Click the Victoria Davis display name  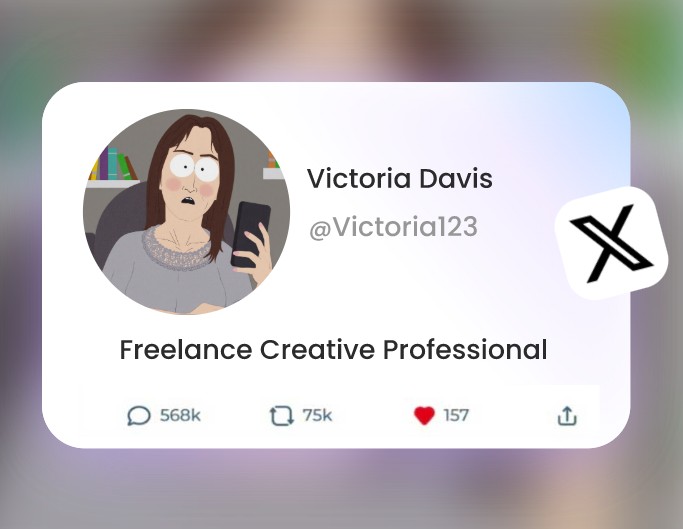point(399,179)
